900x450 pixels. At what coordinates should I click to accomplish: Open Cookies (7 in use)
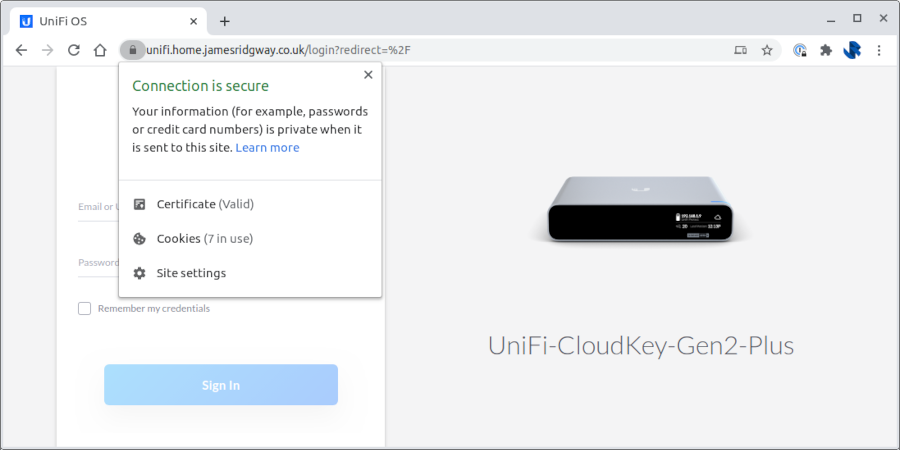pos(205,239)
